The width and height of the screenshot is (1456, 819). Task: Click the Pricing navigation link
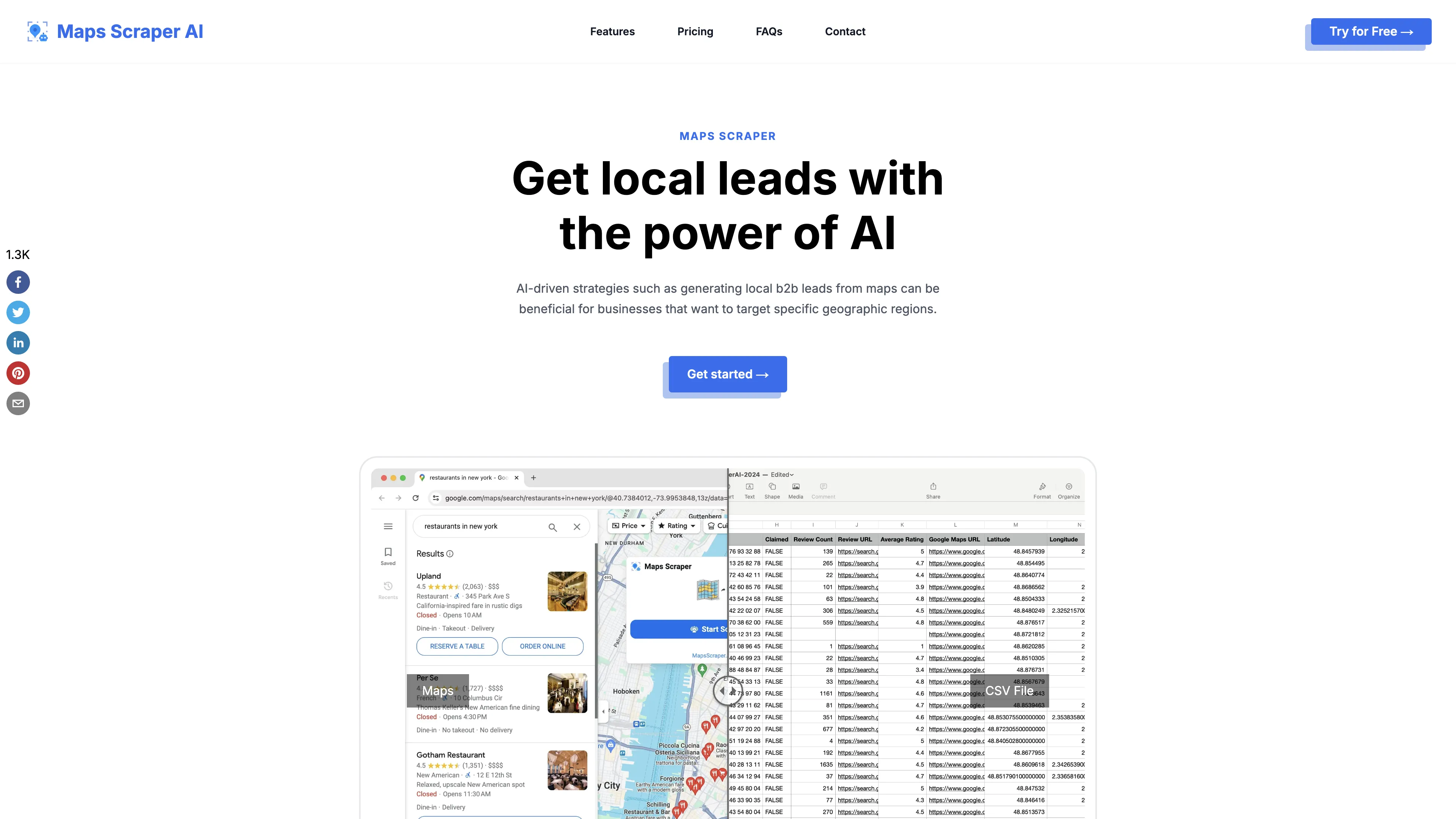(695, 31)
